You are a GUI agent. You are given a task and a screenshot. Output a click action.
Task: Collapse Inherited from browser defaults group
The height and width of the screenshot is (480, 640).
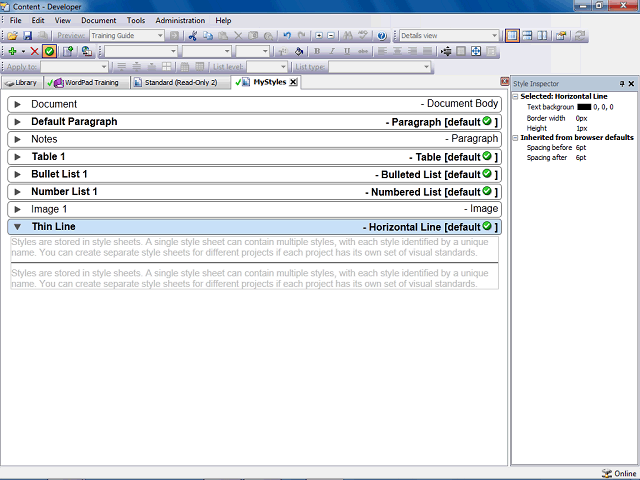(516, 138)
